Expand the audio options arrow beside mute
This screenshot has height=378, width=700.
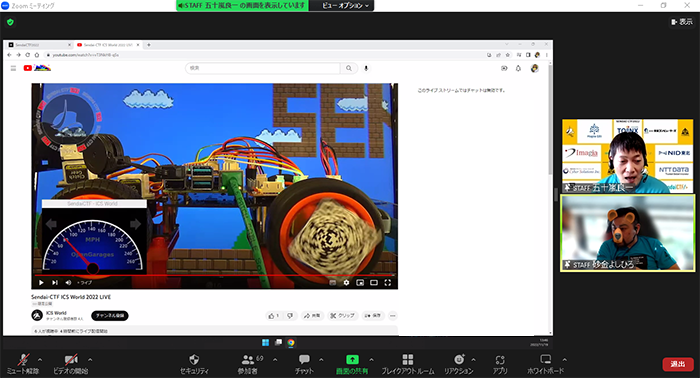(x=40, y=360)
